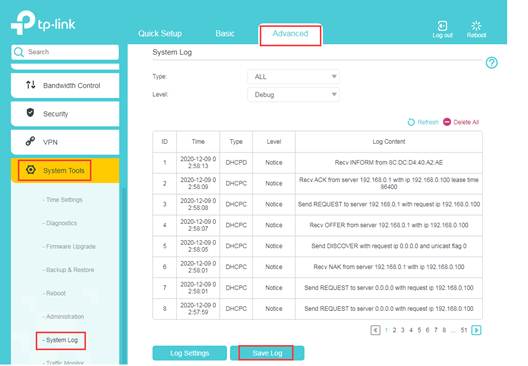Expand the Type dropdown set to ALL
This screenshot has width=528, height=366.
(x=293, y=77)
